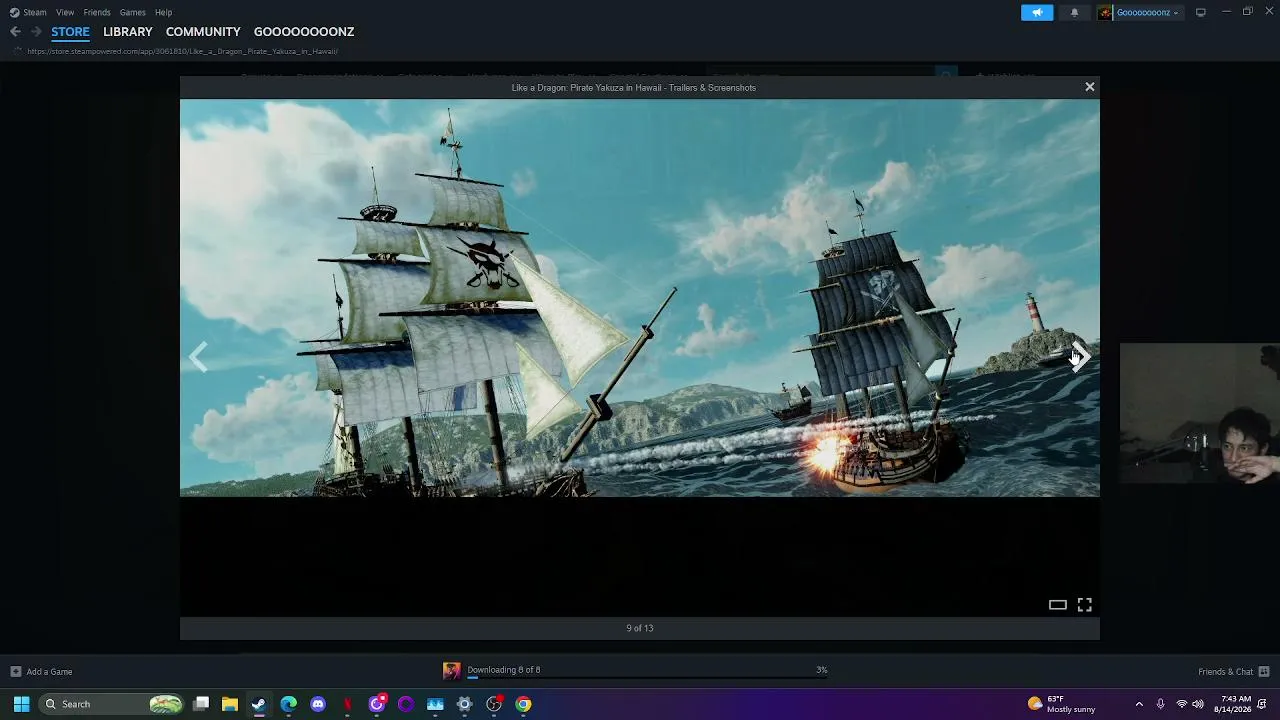This screenshot has width=1280, height=720.
Task: Open Task View on the taskbar
Action: (x=201, y=704)
